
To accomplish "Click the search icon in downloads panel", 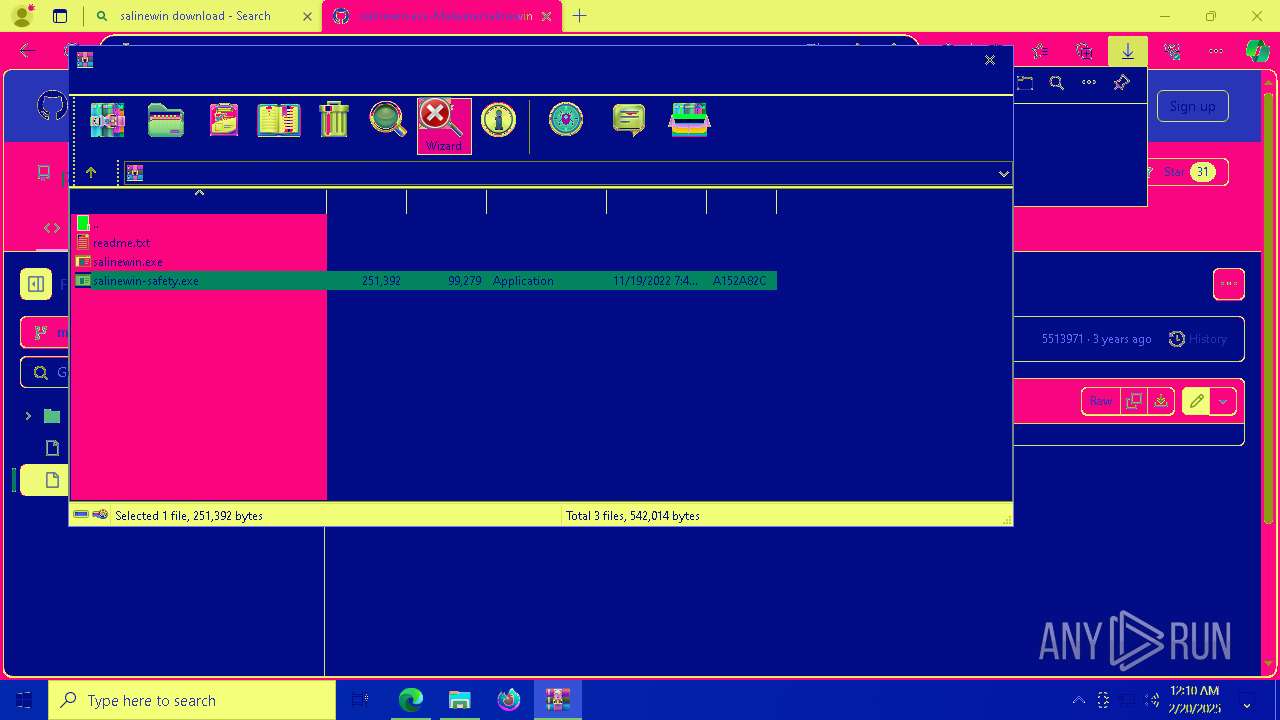I will (1057, 83).
